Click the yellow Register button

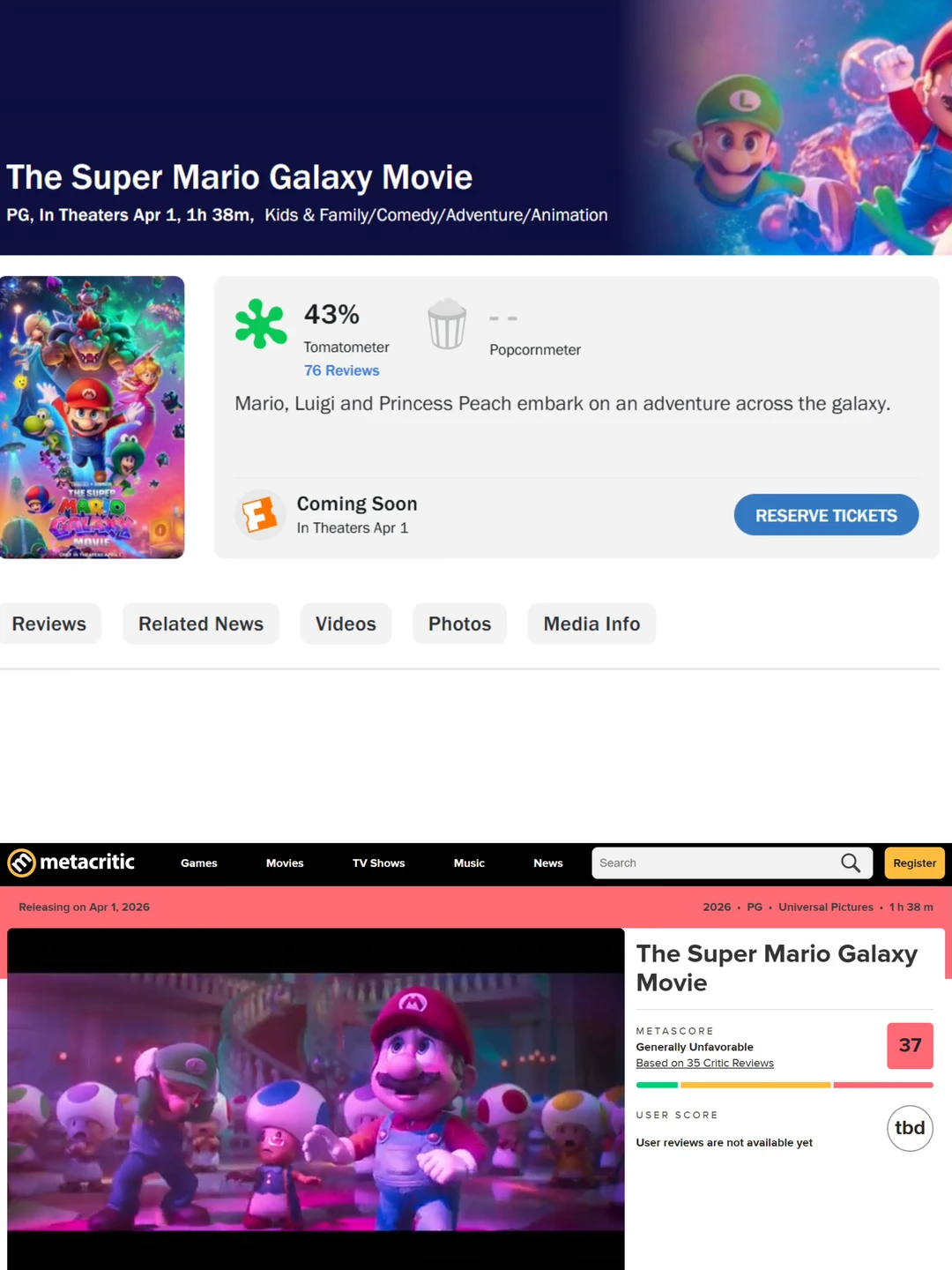[914, 863]
